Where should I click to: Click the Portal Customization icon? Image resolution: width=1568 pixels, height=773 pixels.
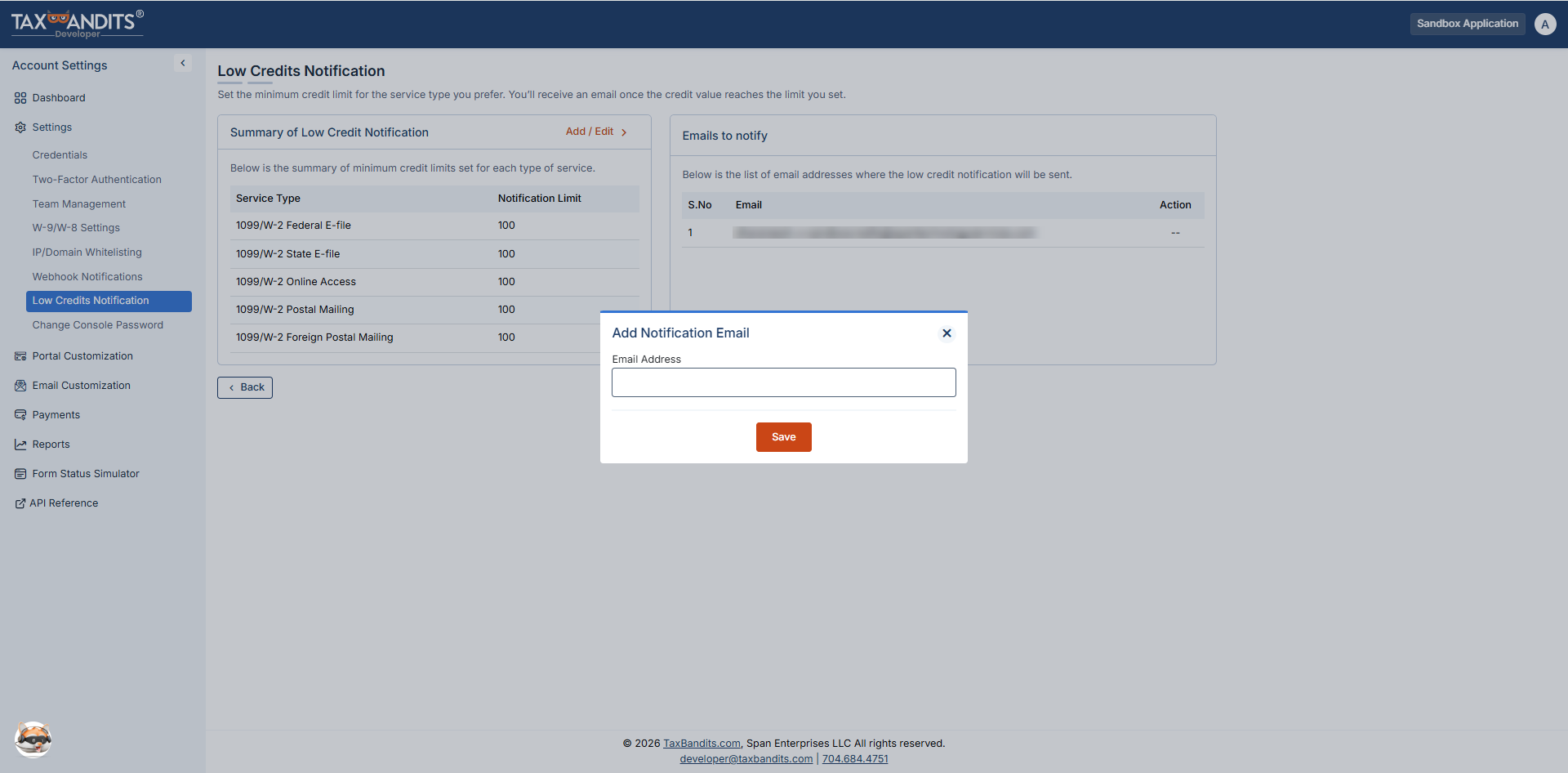click(x=20, y=356)
